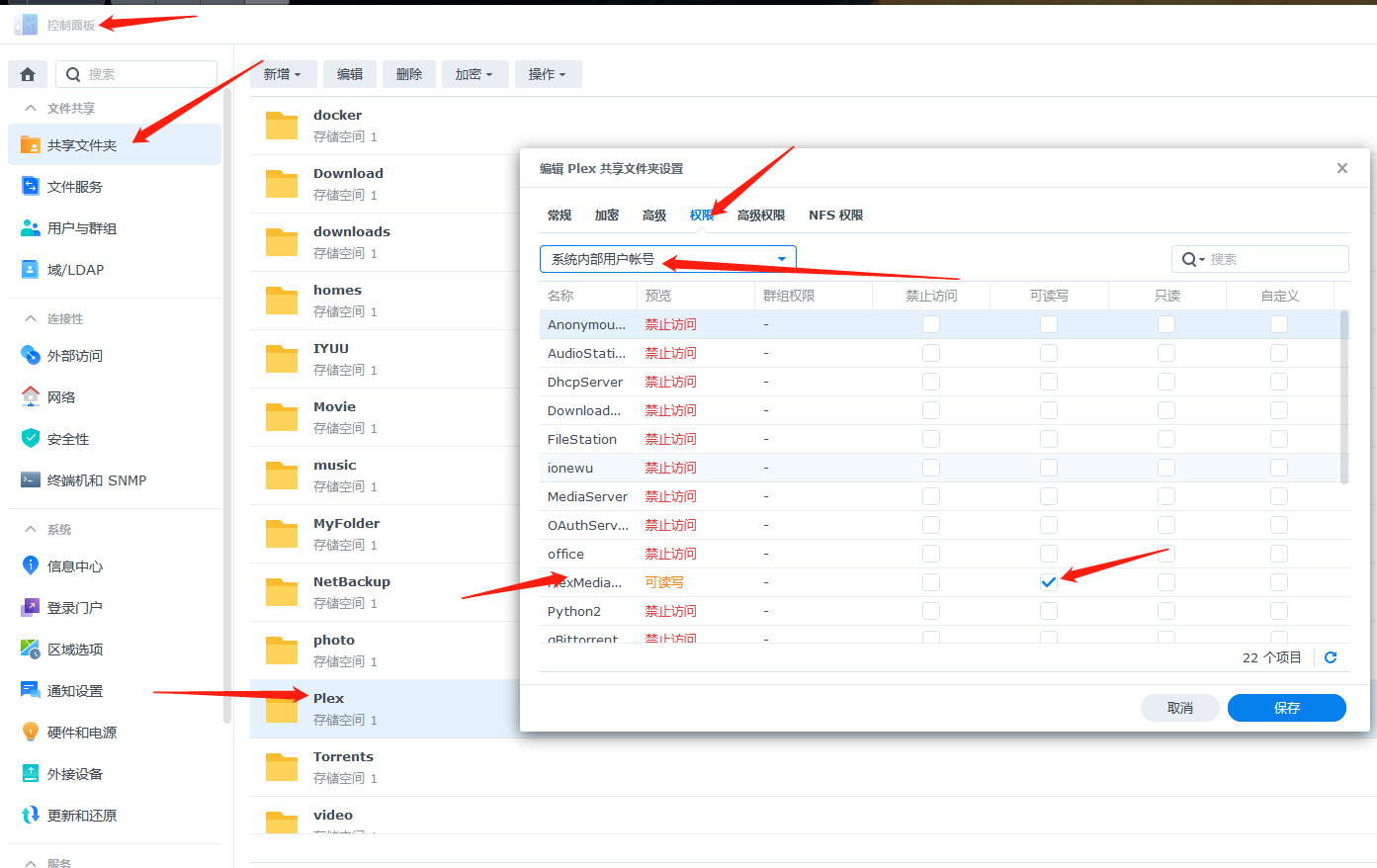Save the Plex folder permission settings
Viewport: 1377px width, 868px height.
pos(1286,707)
